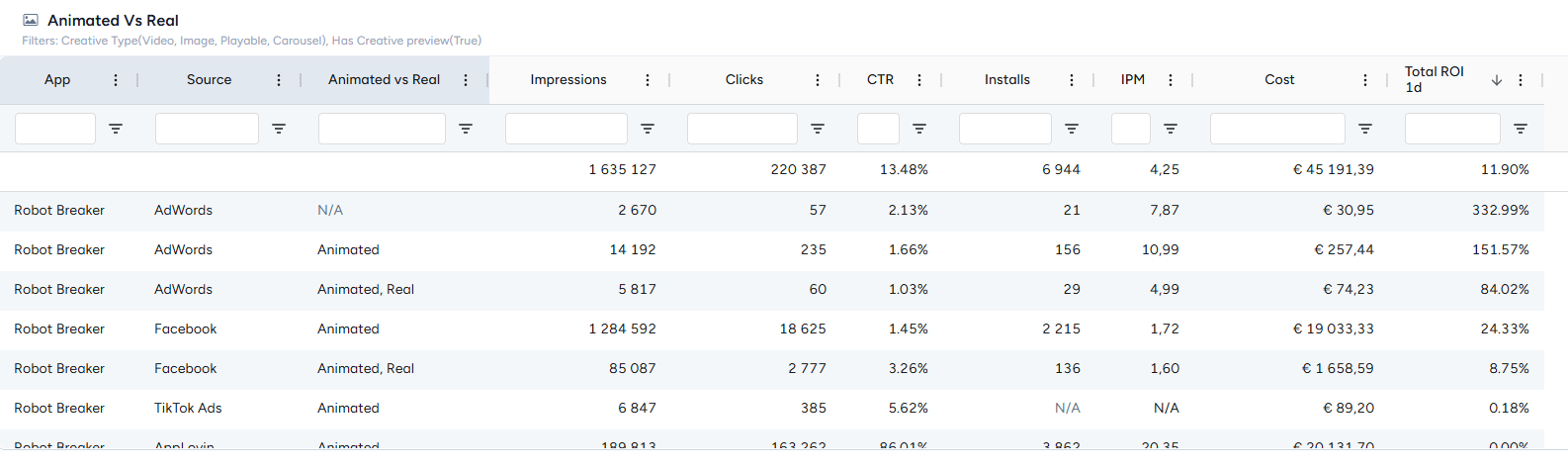
Task: Click the Clicks column filter icon
Action: tap(818, 129)
